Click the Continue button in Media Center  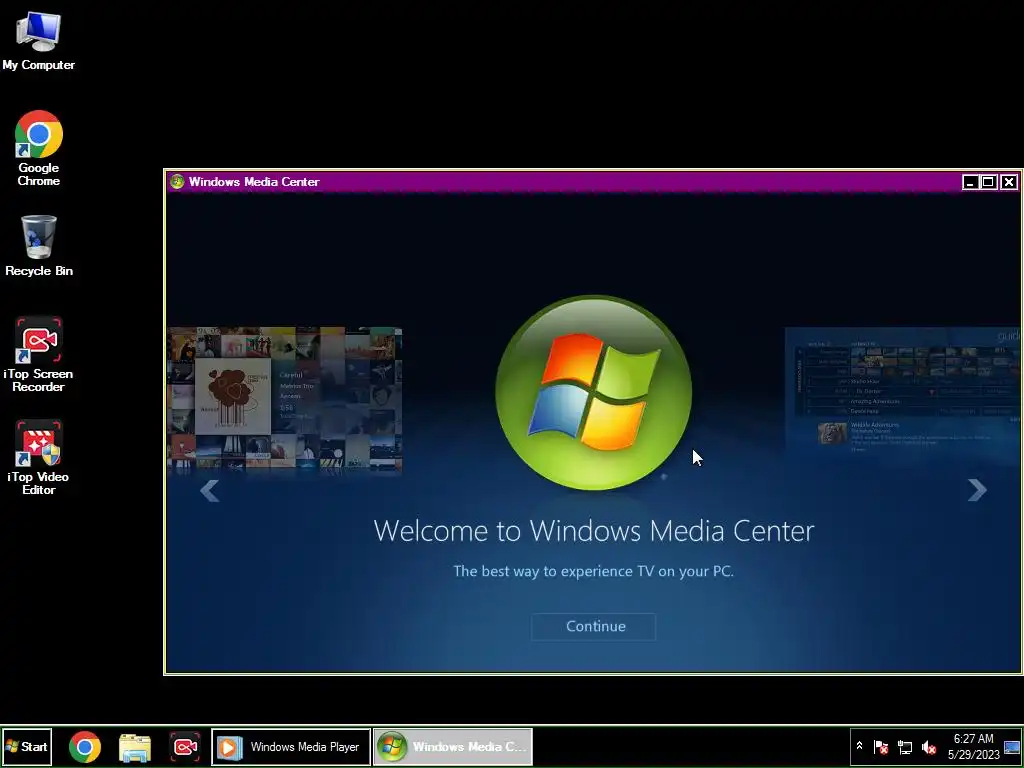[594, 626]
